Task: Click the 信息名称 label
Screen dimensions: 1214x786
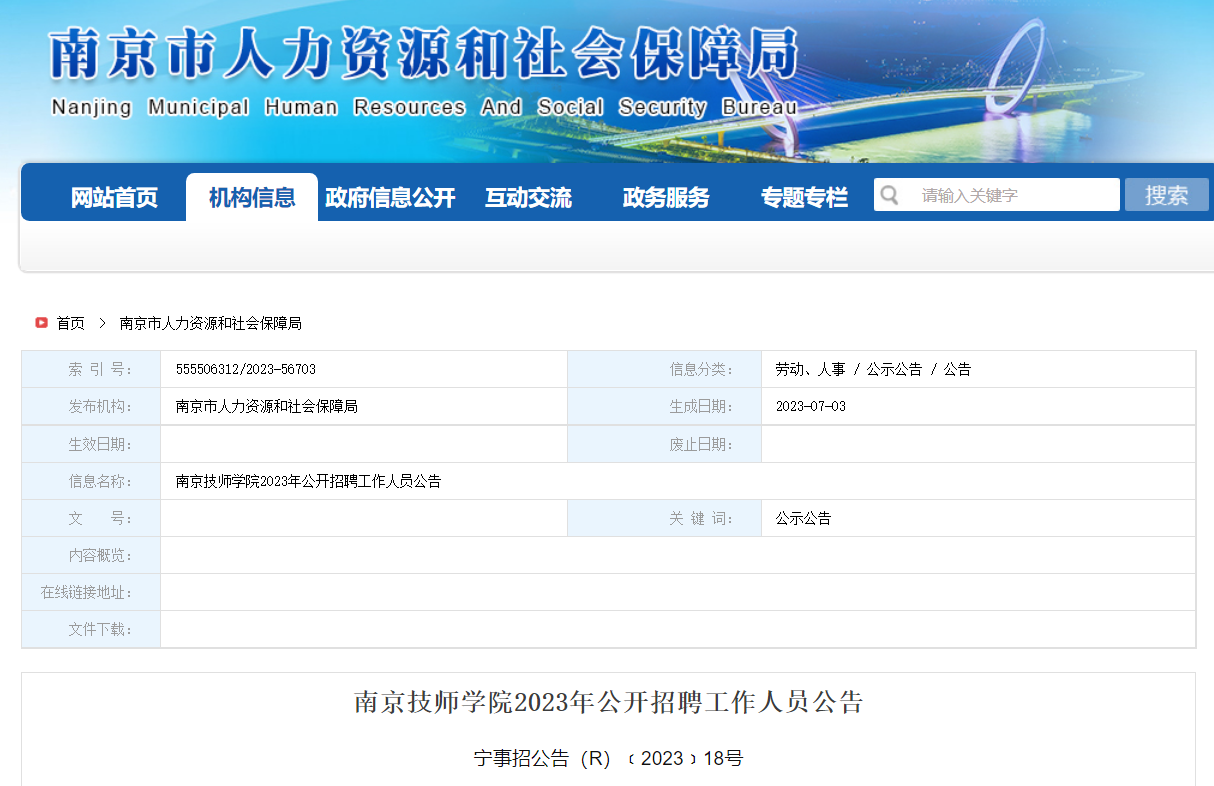Action: pos(100,481)
